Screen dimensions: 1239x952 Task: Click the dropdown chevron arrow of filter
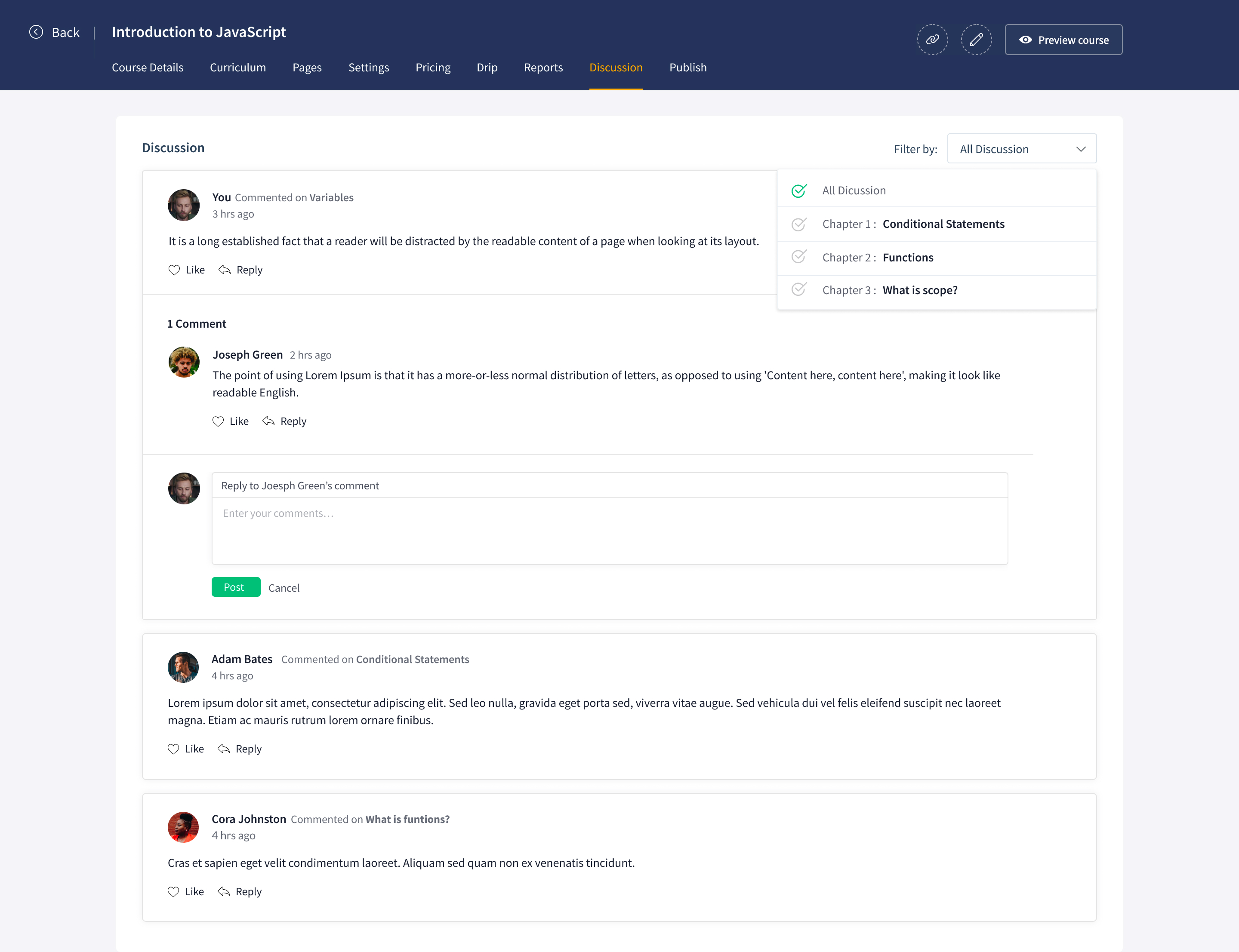point(1081,149)
